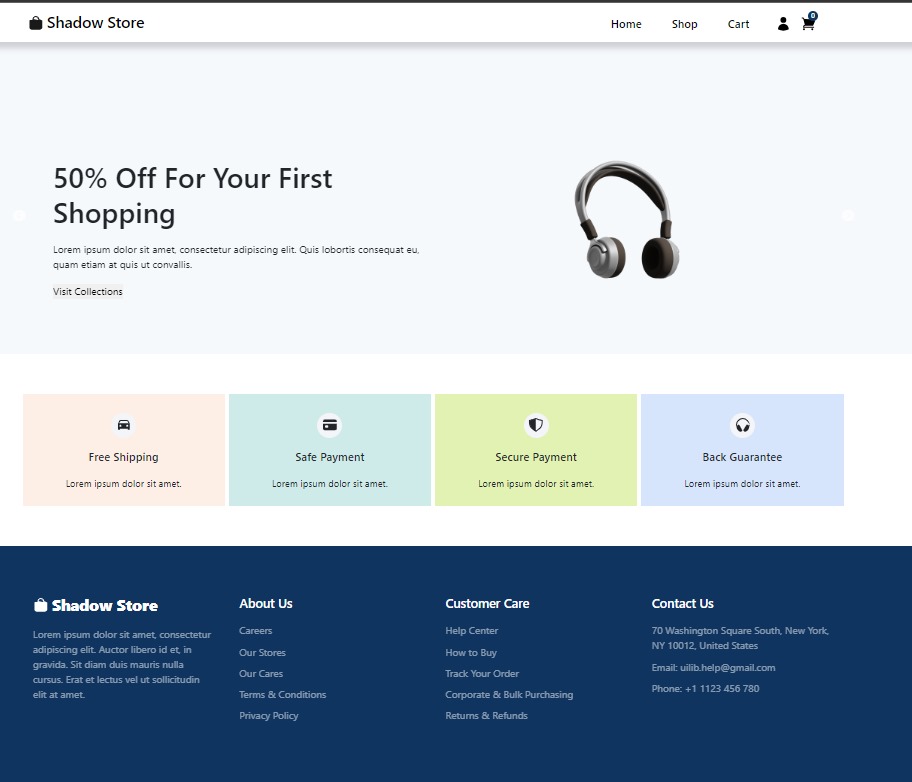The height and width of the screenshot is (782, 912).
Task: Advance carousel with right arrow
Action: [x=848, y=216]
